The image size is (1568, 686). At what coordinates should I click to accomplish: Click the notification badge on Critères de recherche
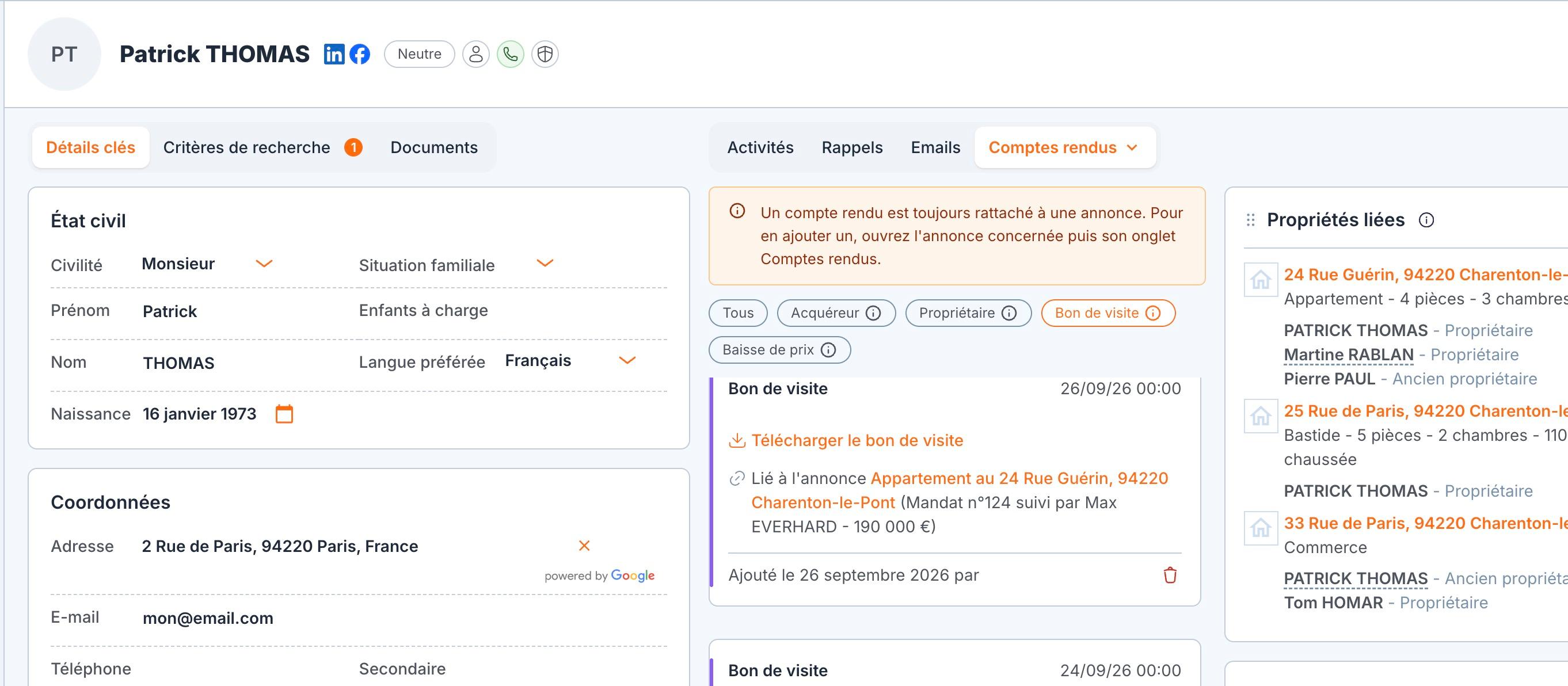pyautogui.click(x=353, y=147)
